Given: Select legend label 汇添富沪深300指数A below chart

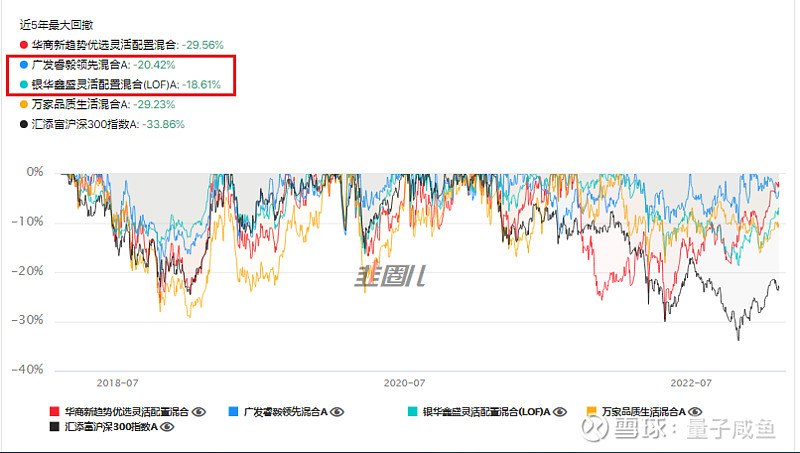Looking at the screenshot, I should pyautogui.click(x=111, y=427).
